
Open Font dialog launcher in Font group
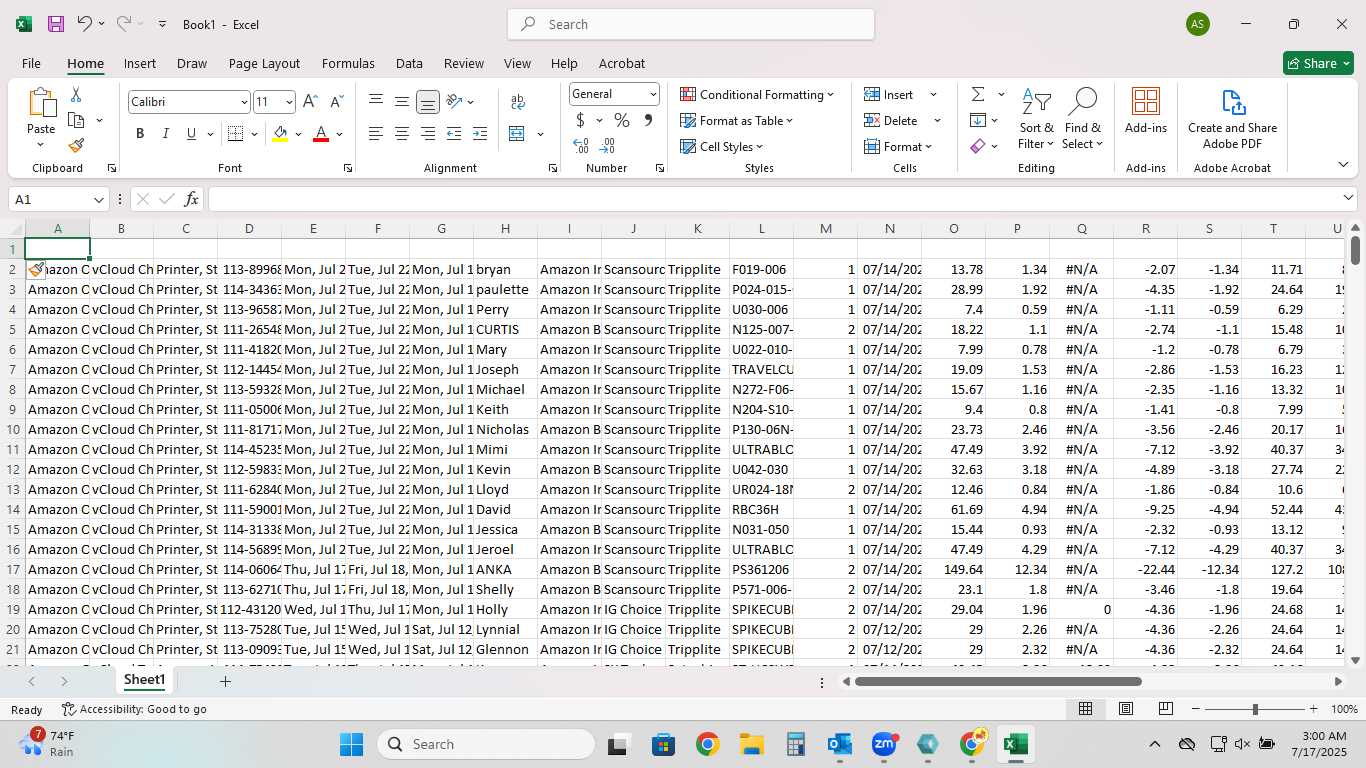[347, 168]
